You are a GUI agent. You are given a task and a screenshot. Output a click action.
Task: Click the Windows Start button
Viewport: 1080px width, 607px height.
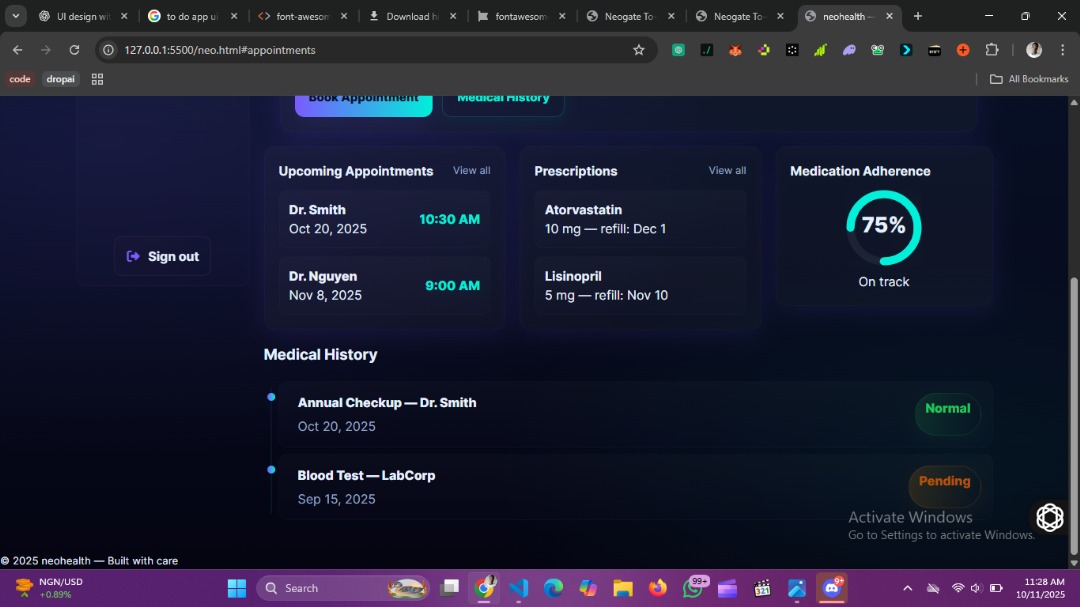point(237,588)
